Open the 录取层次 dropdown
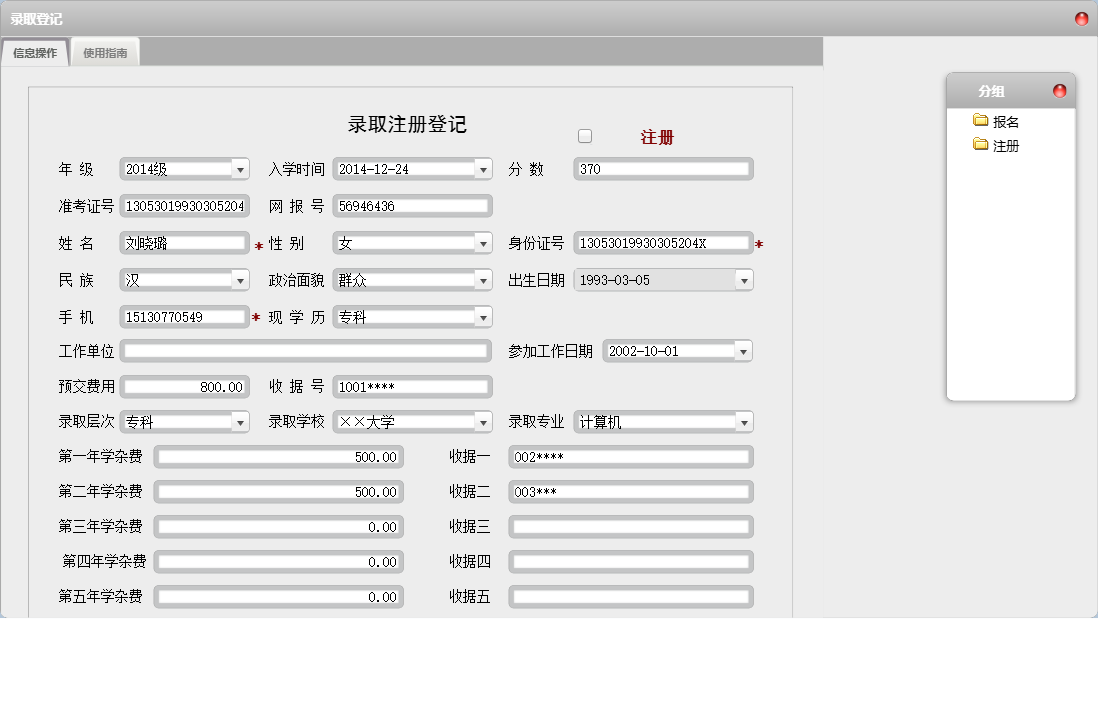The height and width of the screenshot is (712, 1098). (240, 422)
